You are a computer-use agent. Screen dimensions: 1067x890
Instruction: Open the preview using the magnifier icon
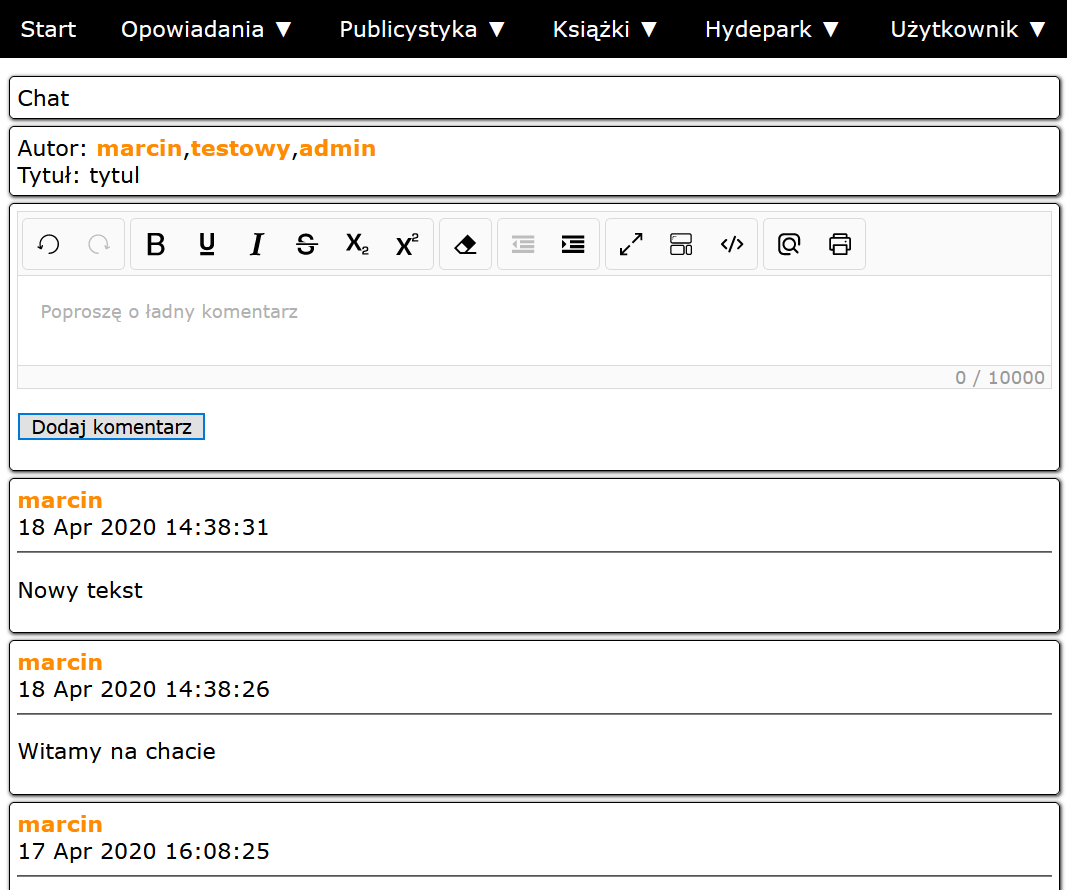tap(789, 245)
